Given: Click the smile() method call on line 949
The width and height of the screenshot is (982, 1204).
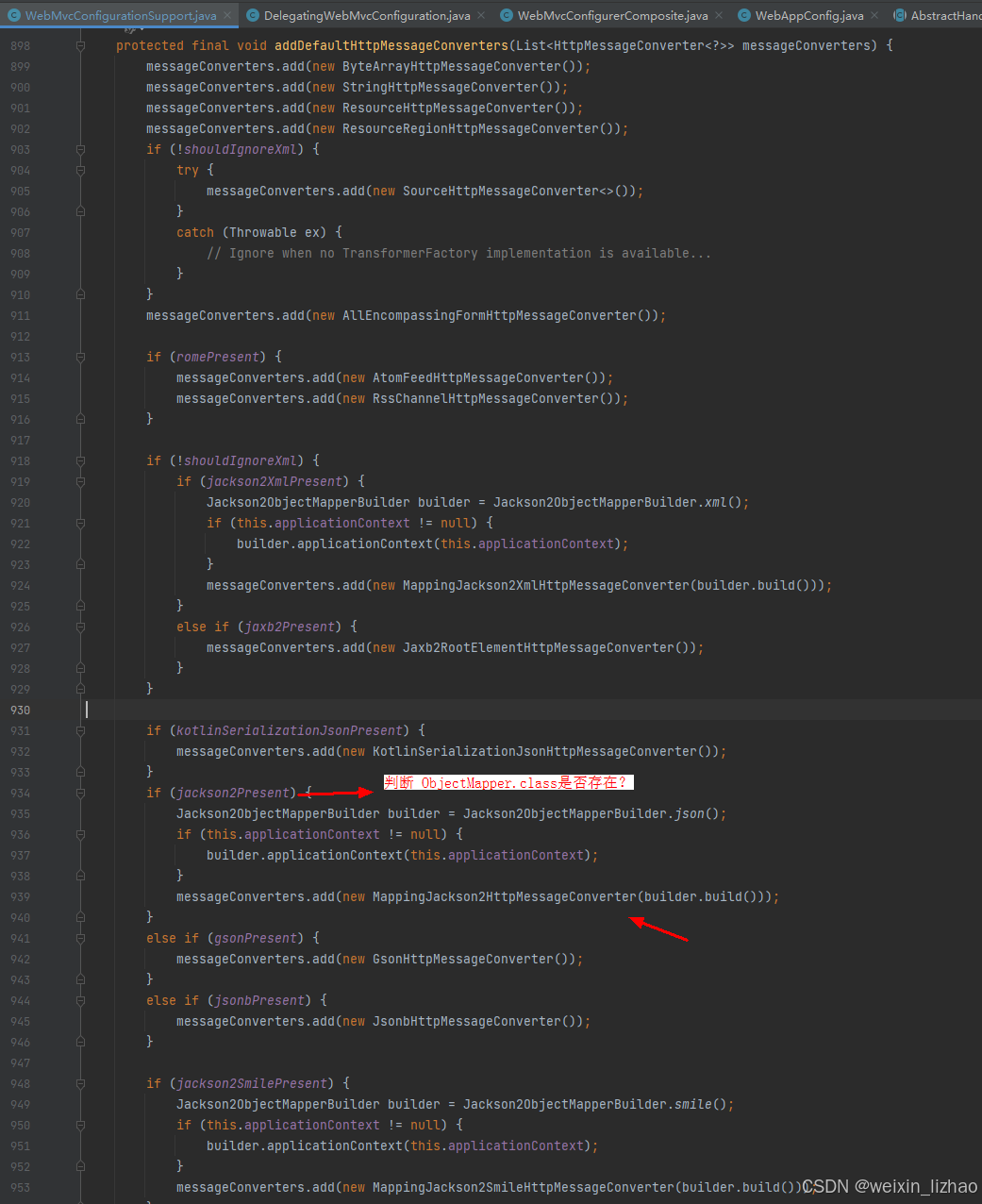Looking at the screenshot, I should coord(693,1104).
